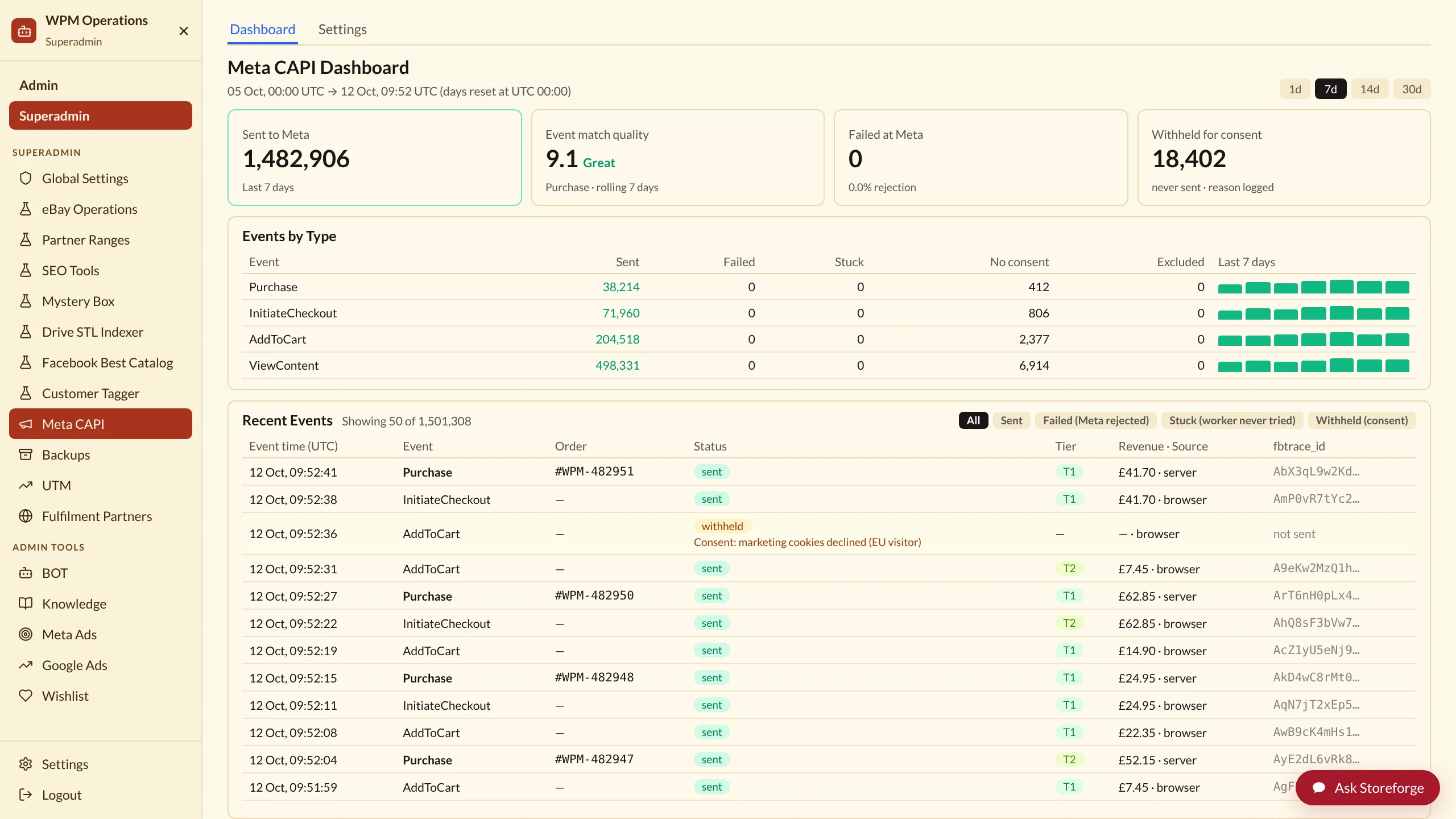Click the Withheld for consent card
Viewport: 1456px width, 819px height.
(x=1284, y=158)
